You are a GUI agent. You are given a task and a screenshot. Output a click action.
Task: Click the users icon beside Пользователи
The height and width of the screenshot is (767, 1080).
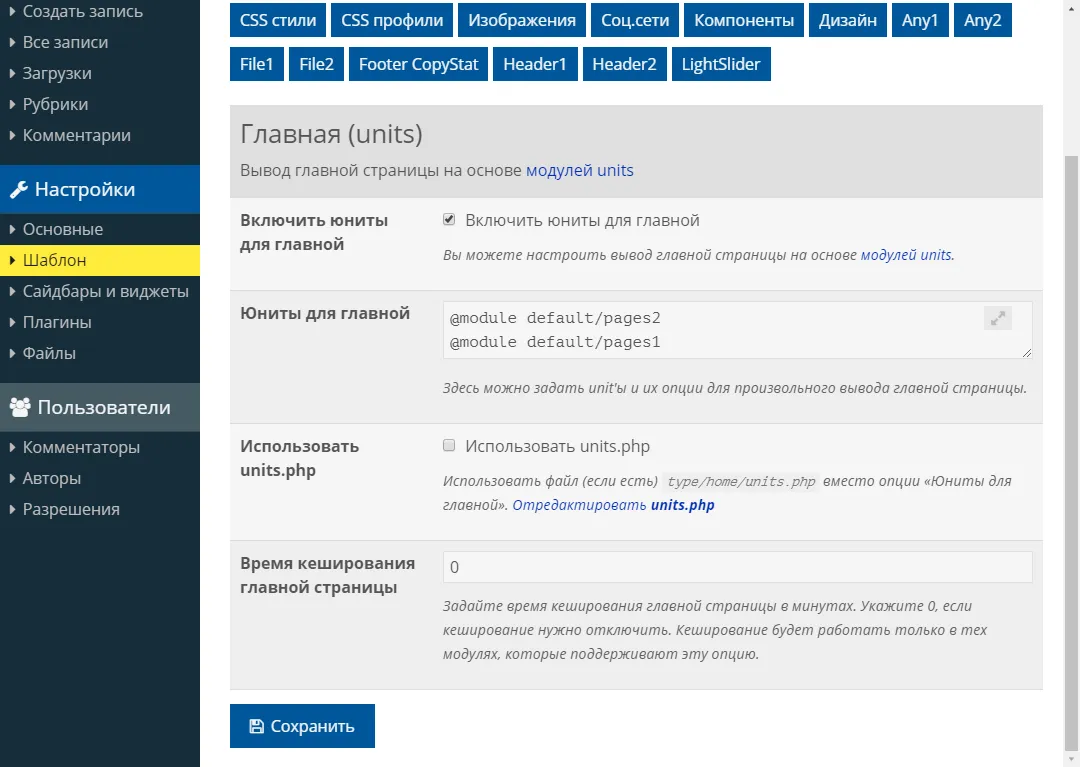pos(19,408)
